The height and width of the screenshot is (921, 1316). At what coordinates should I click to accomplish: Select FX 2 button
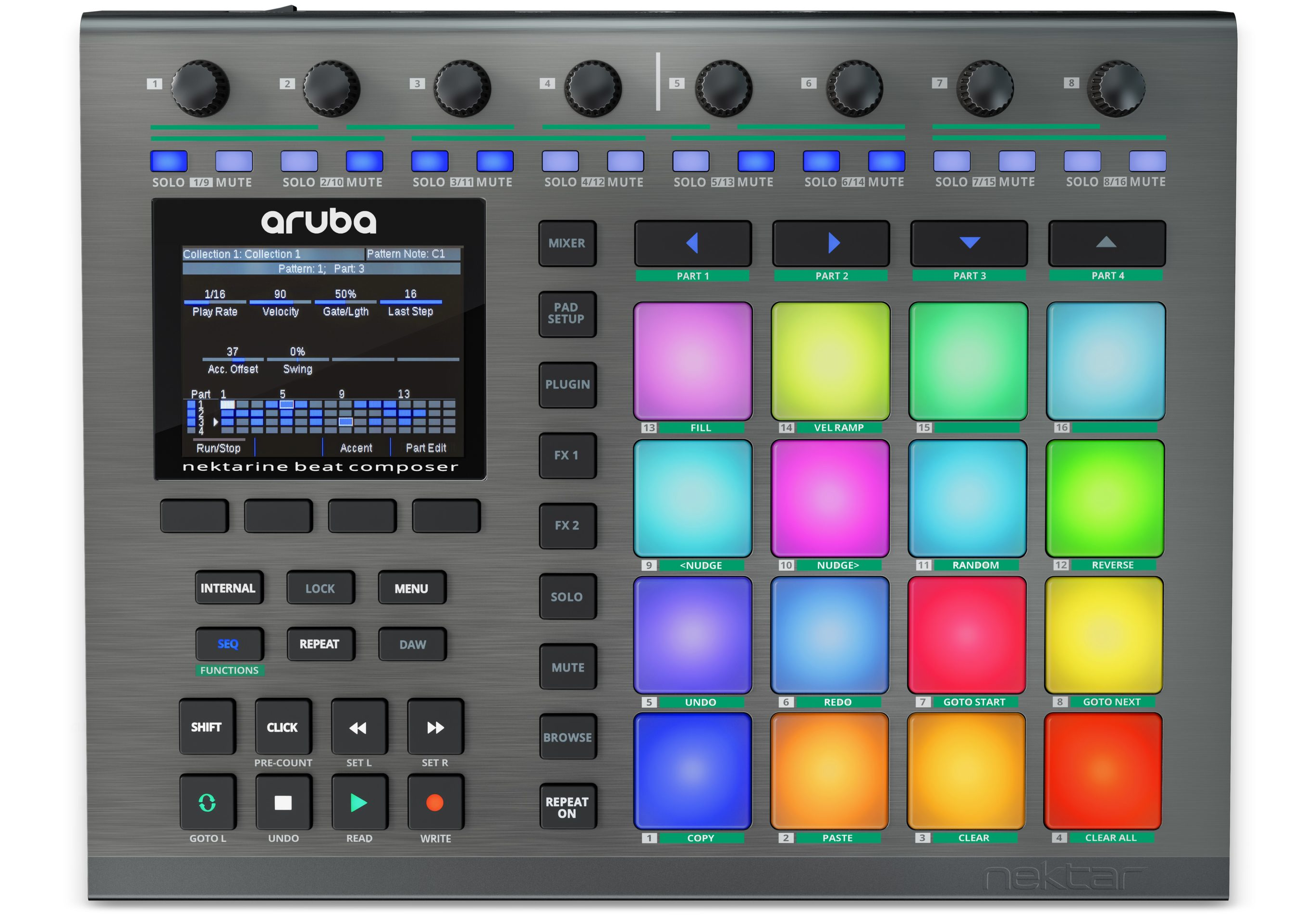tap(567, 526)
